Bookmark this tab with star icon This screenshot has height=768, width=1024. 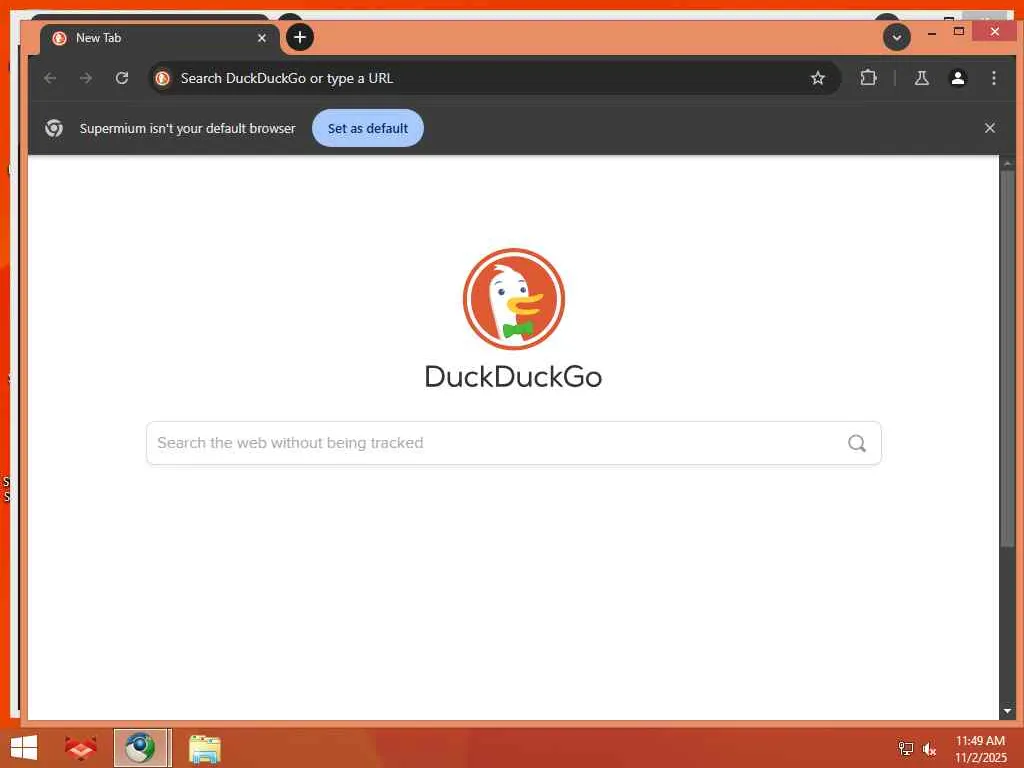818,78
